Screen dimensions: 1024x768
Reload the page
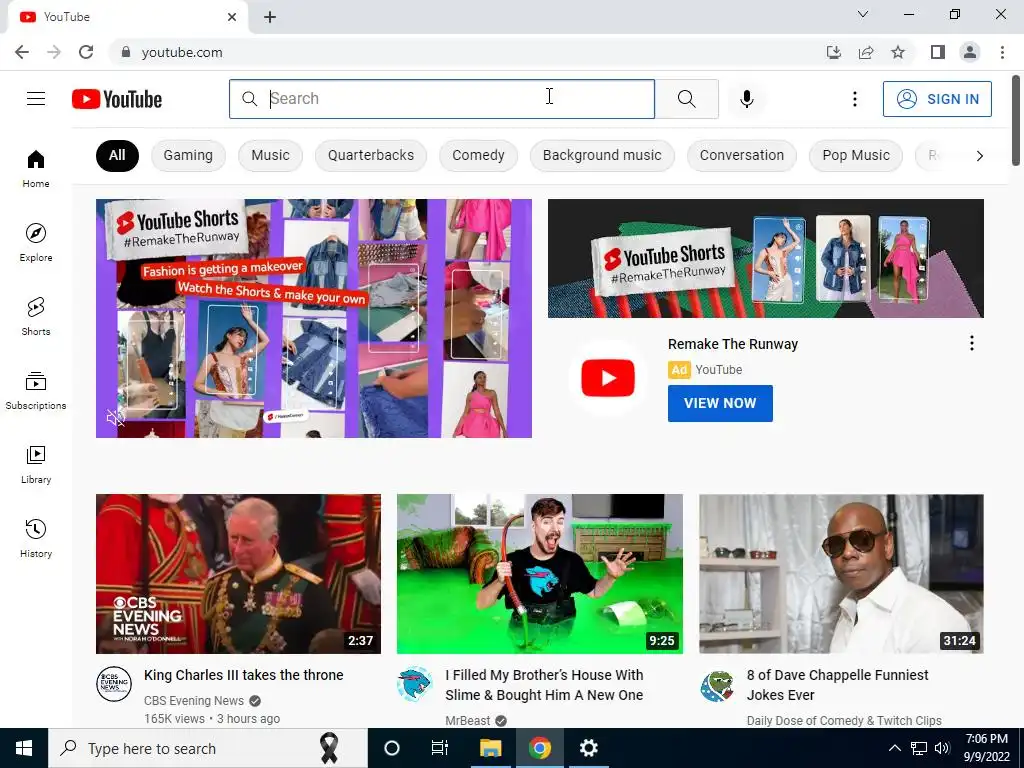coord(86,52)
